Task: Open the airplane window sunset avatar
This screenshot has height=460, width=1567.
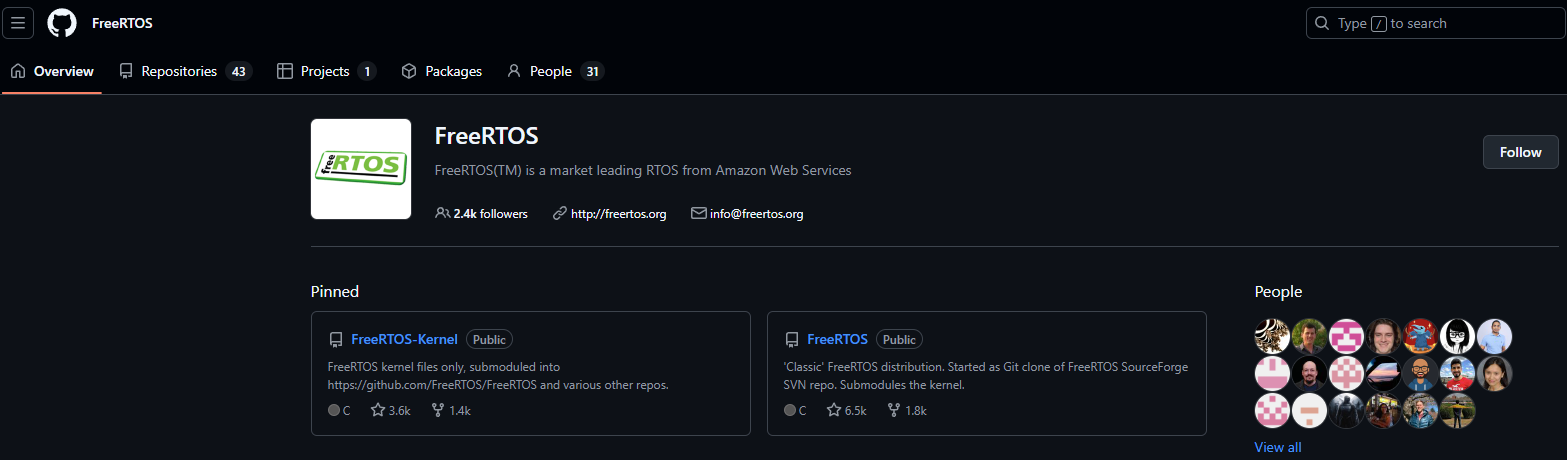Action: pos(1384,373)
